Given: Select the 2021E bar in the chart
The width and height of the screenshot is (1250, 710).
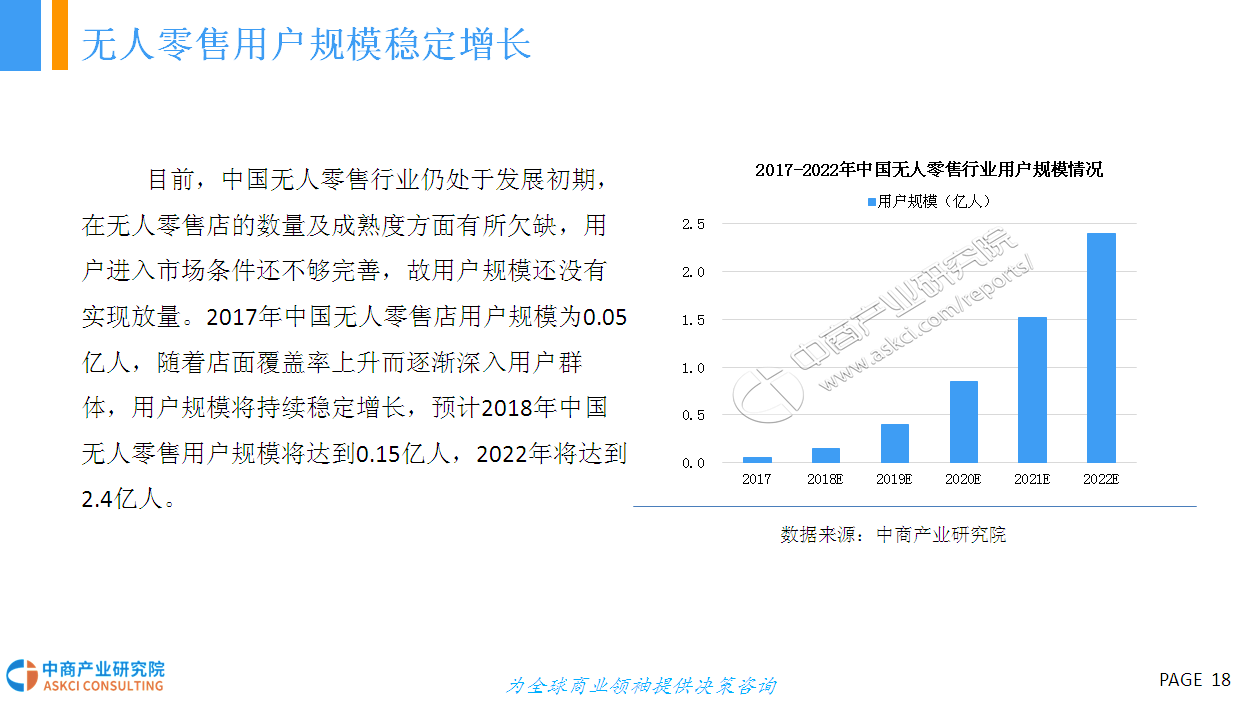Looking at the screenshot, I should coord(1032,389).
